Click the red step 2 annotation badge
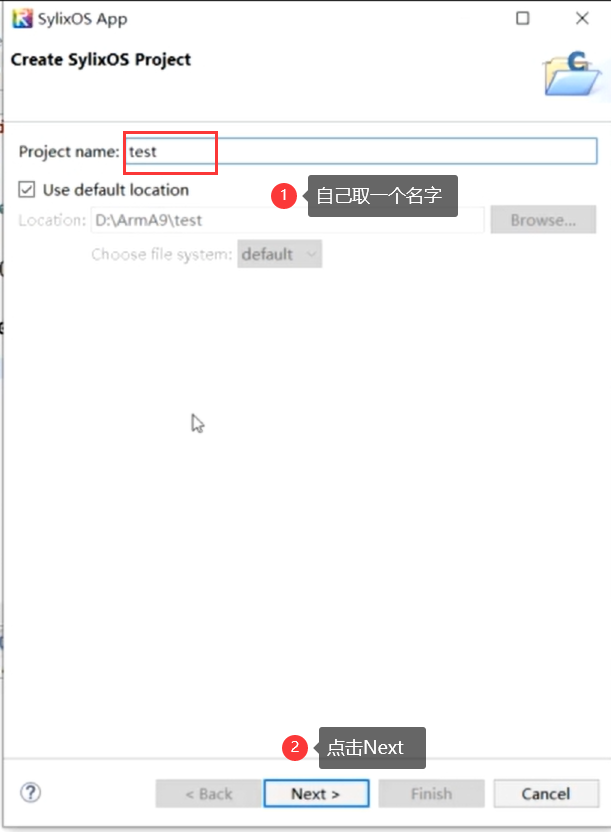Screen dimensions: 611x832 pyautogui.click(x=295, y=748)
